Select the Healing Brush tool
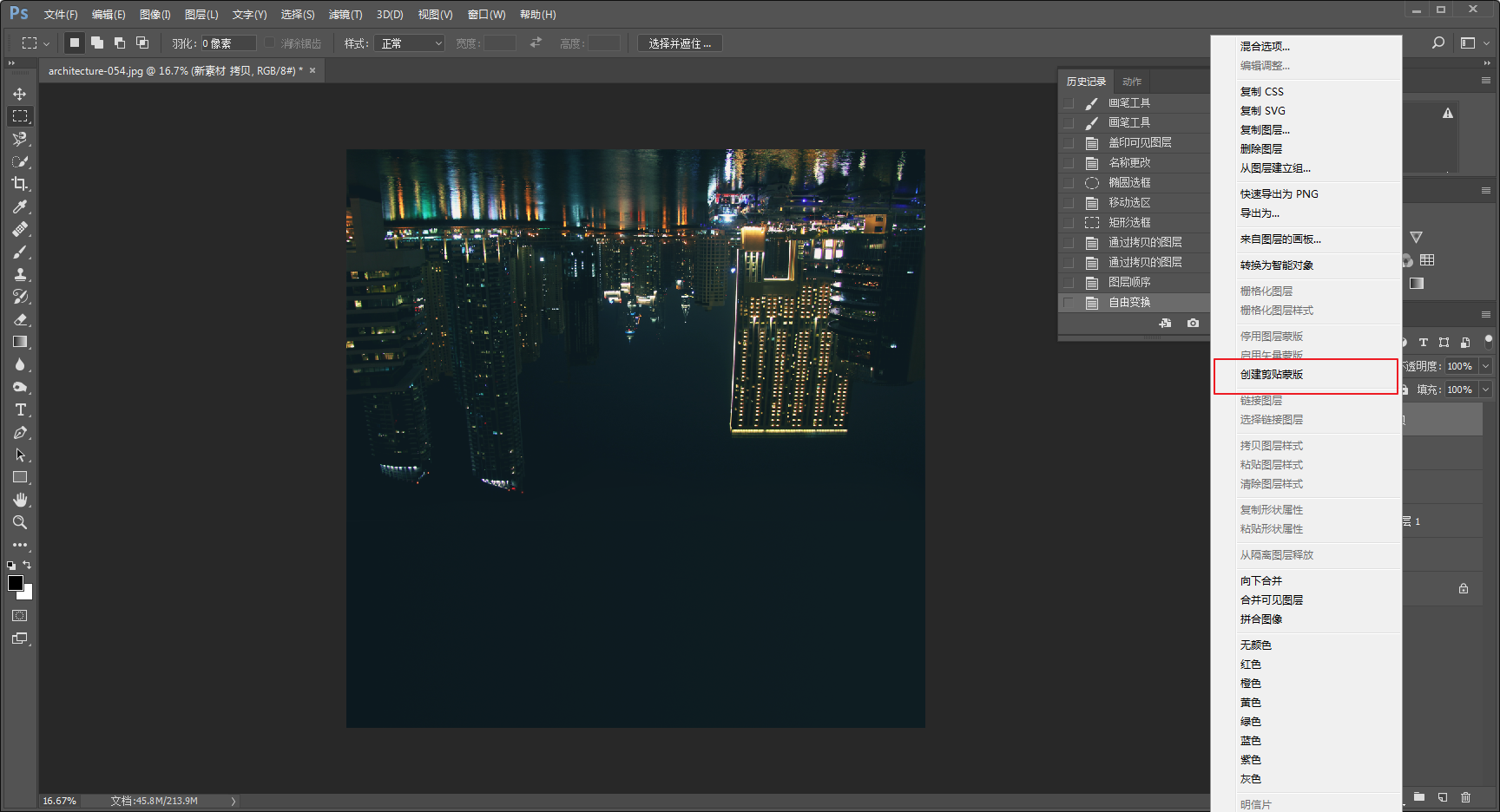Image resolution: width=1500 pixels, height=812 pixels. (x=20, y=229)
